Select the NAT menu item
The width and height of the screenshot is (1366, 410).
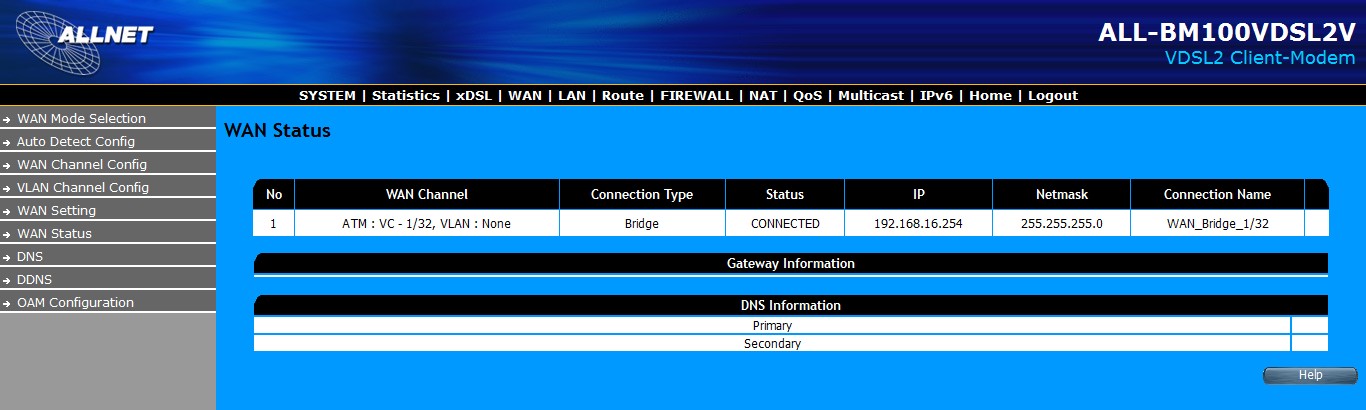click(763, 96)
